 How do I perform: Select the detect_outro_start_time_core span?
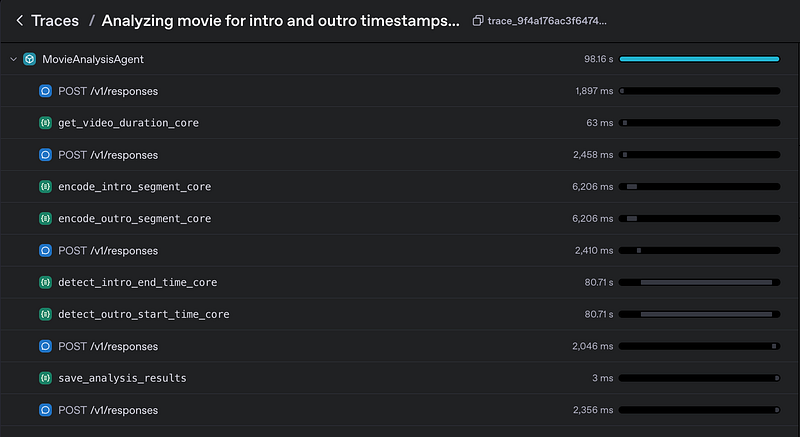143,314
